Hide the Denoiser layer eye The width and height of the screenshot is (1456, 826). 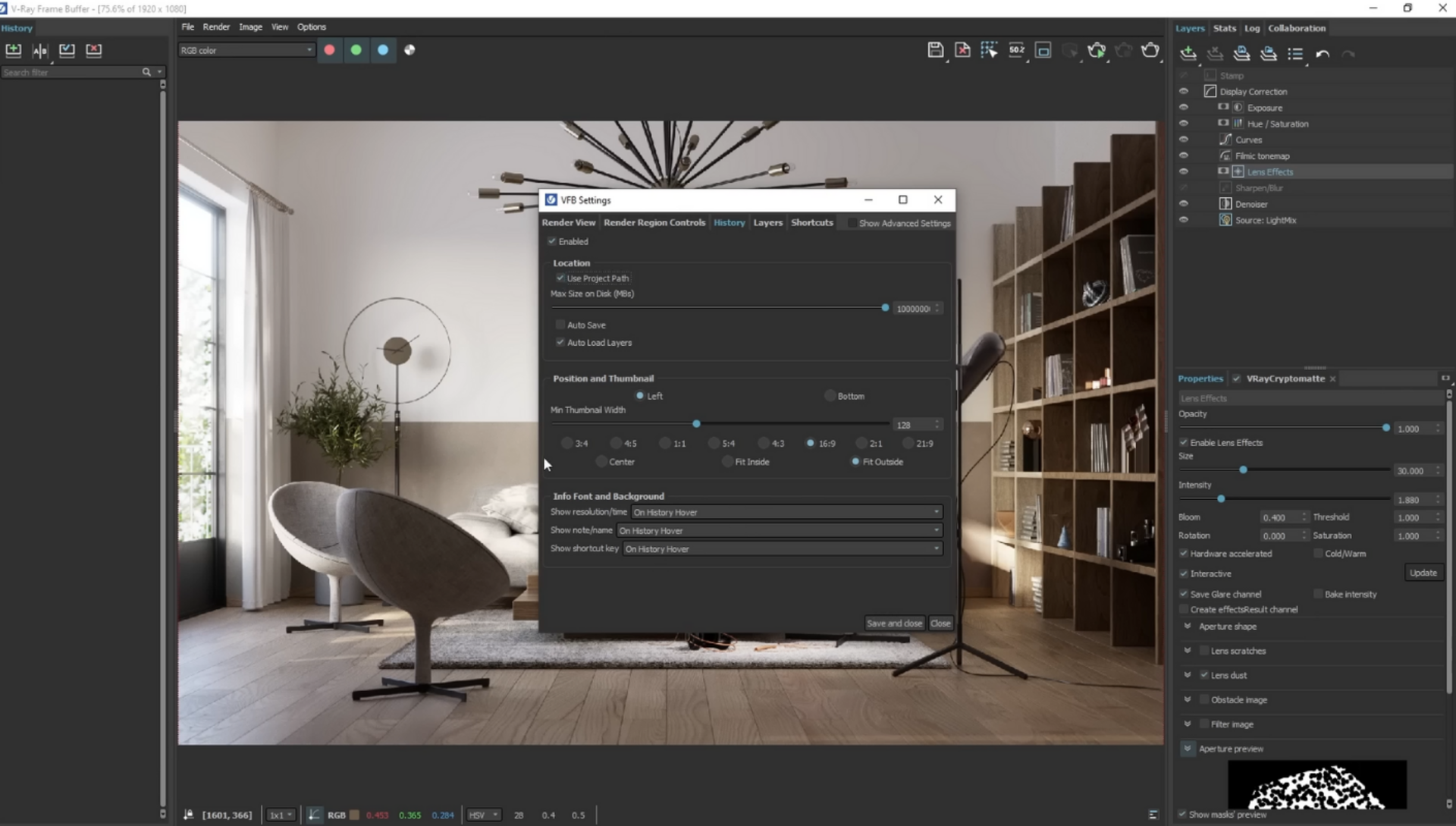[x=1183, y=203]
